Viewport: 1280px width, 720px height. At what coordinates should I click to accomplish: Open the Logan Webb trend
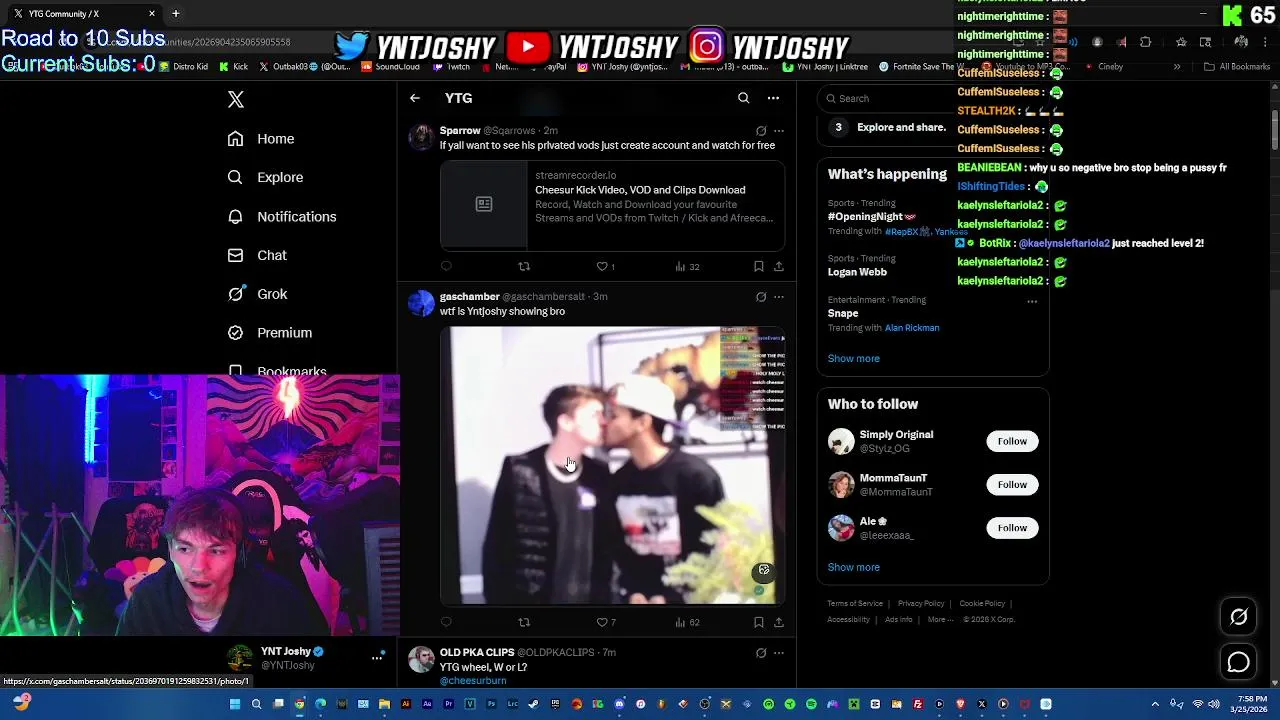tap(857, 272)
